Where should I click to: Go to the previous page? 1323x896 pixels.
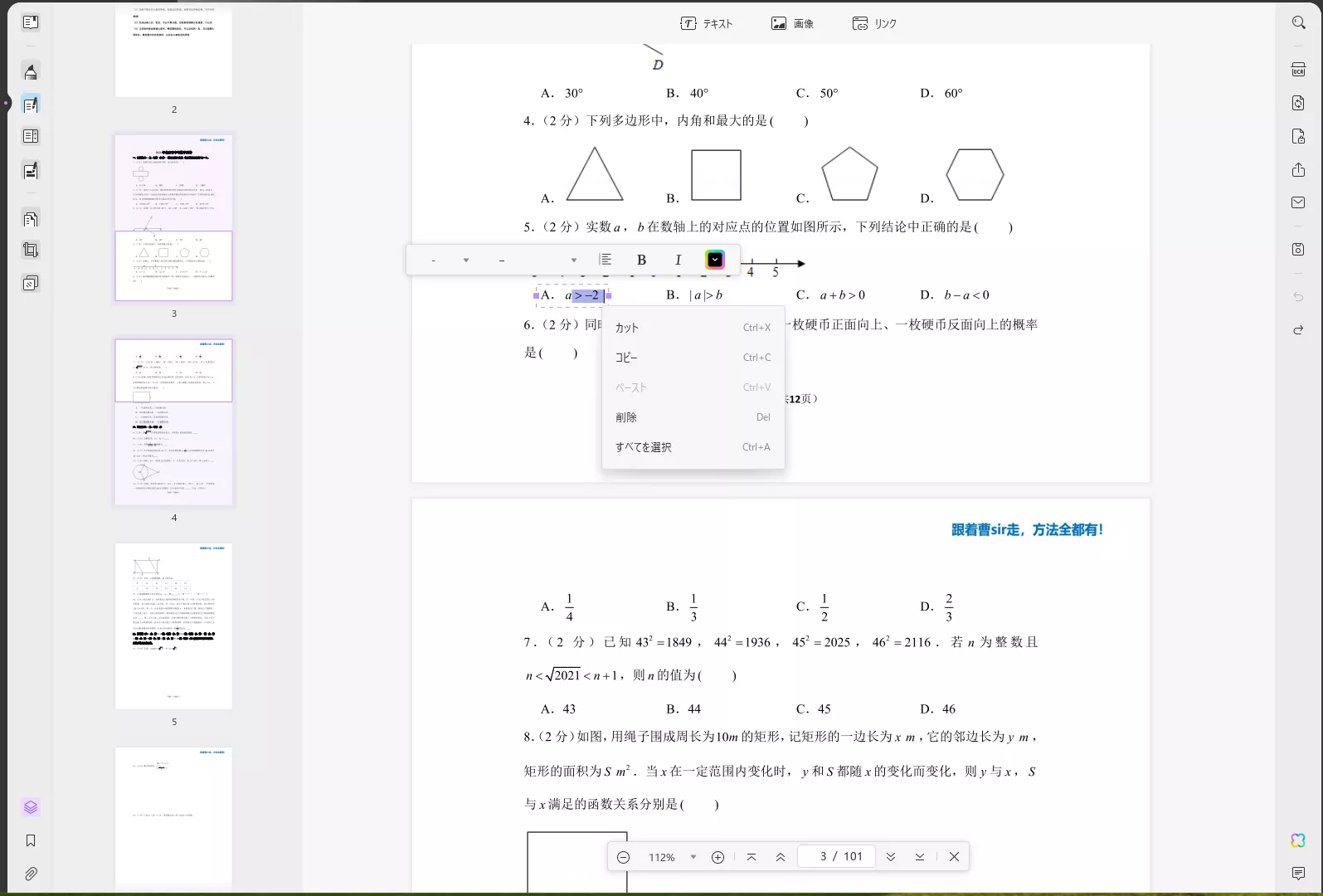pyautogui.click(x=781, y=857)
